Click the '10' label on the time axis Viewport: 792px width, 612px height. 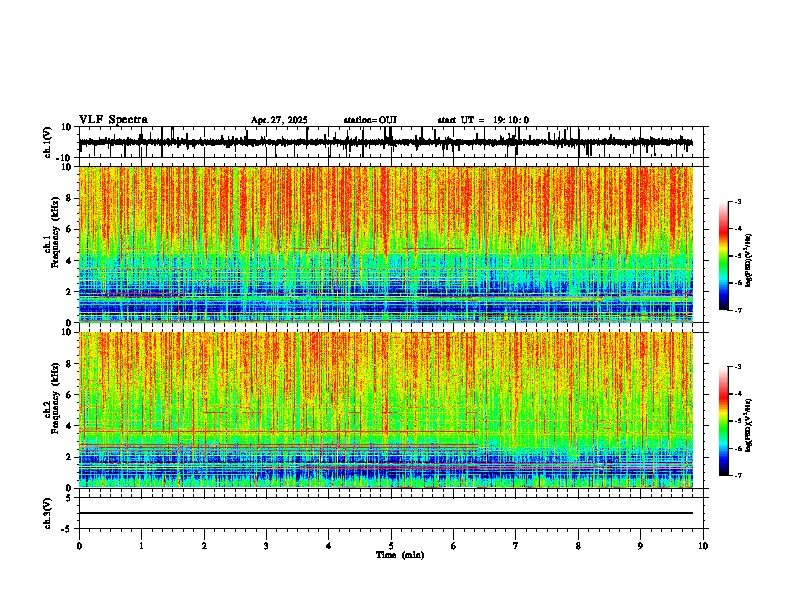point(703,546)
